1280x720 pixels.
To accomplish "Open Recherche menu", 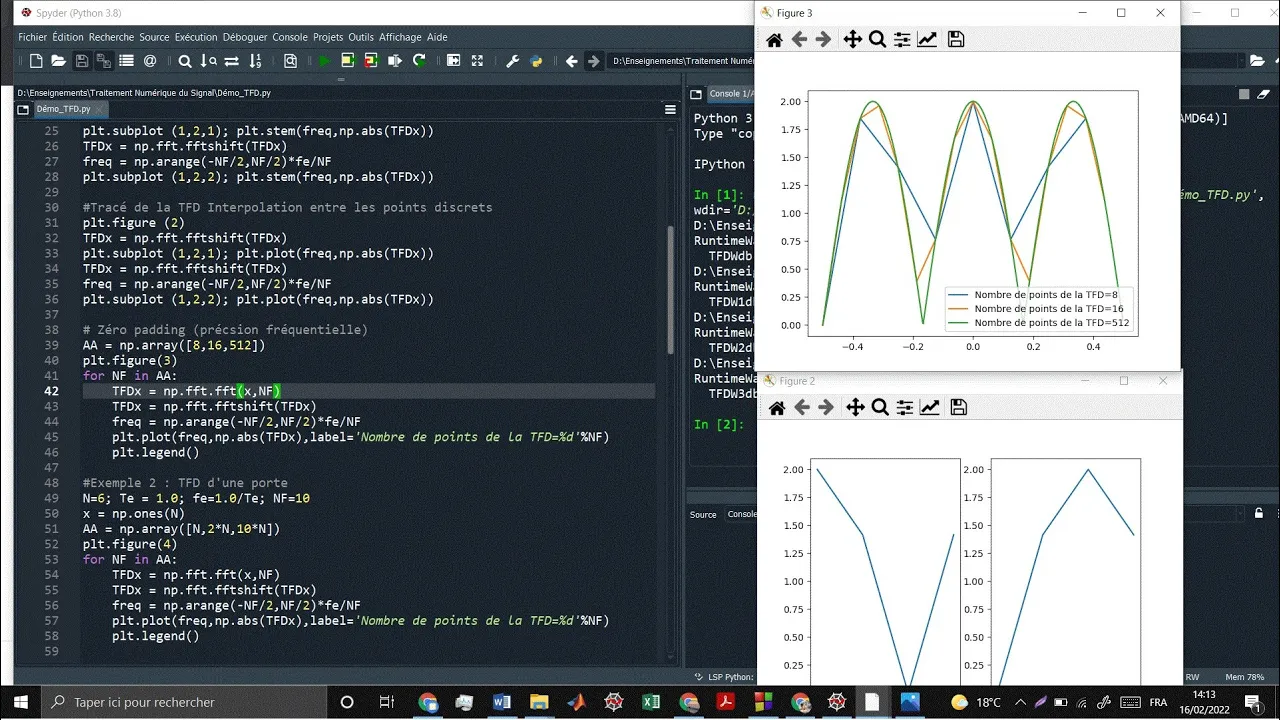I will tap(111, 37).
